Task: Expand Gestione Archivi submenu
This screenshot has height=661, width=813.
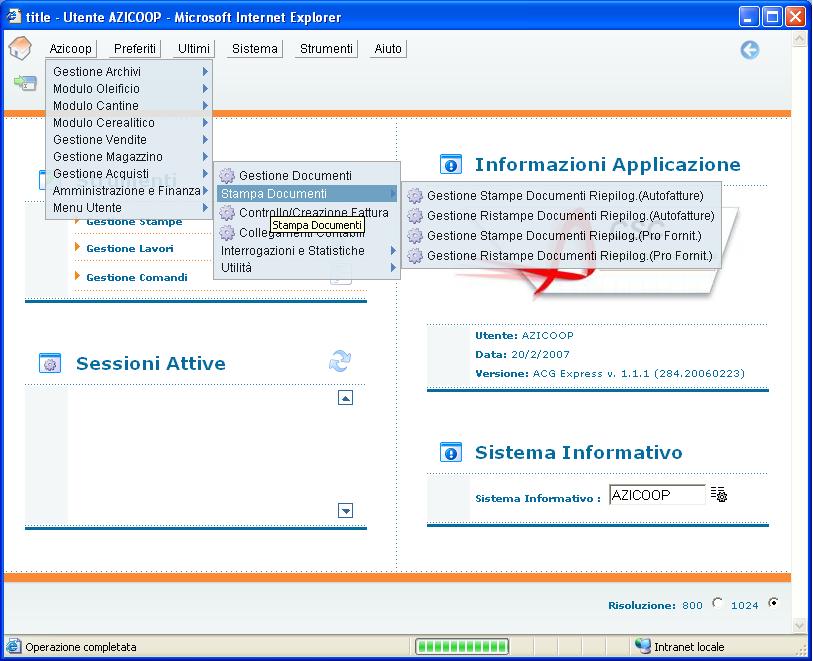Action: [x=129, y=72]
